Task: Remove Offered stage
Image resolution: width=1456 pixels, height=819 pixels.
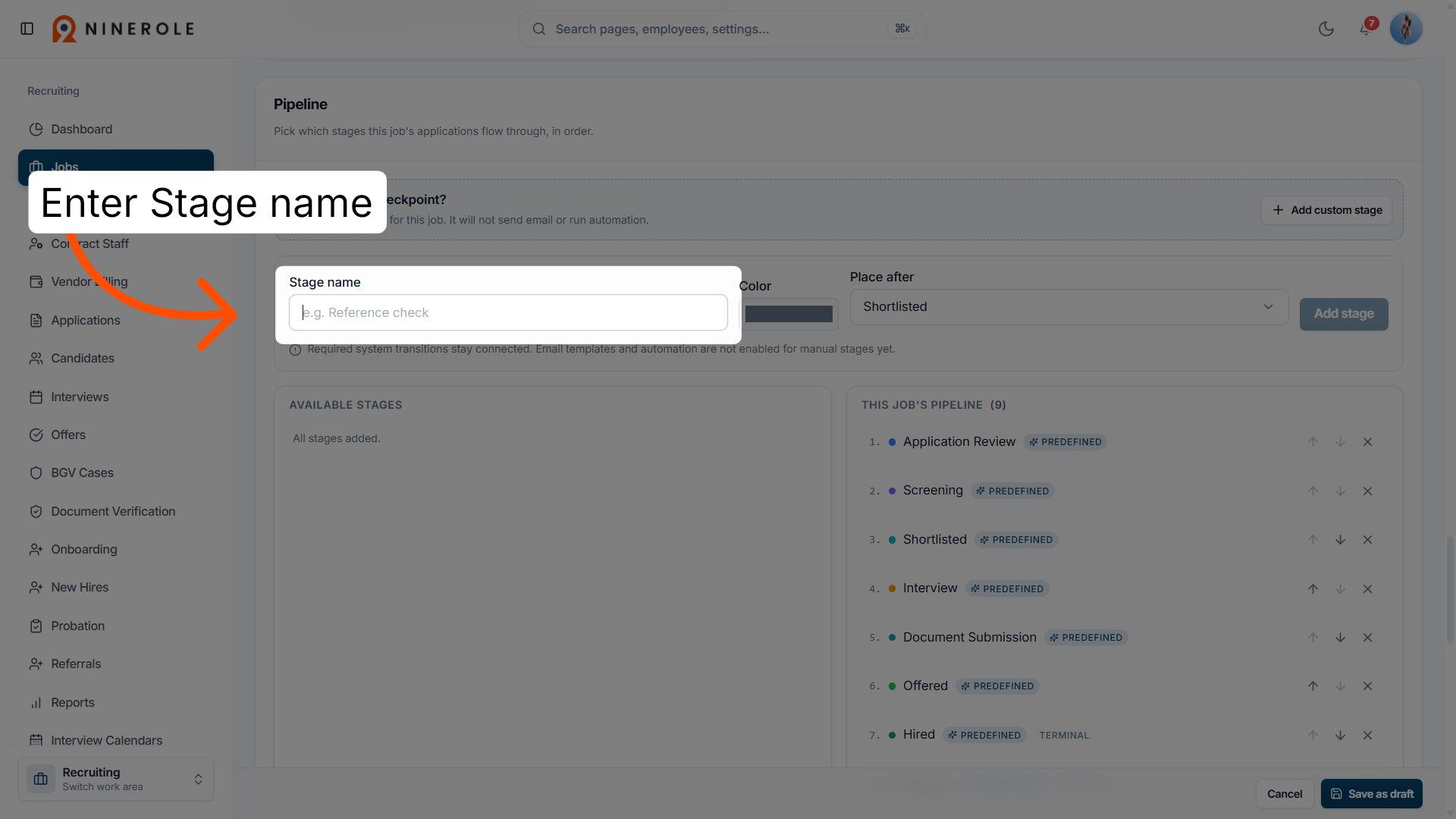Action: pos(1368,686)
